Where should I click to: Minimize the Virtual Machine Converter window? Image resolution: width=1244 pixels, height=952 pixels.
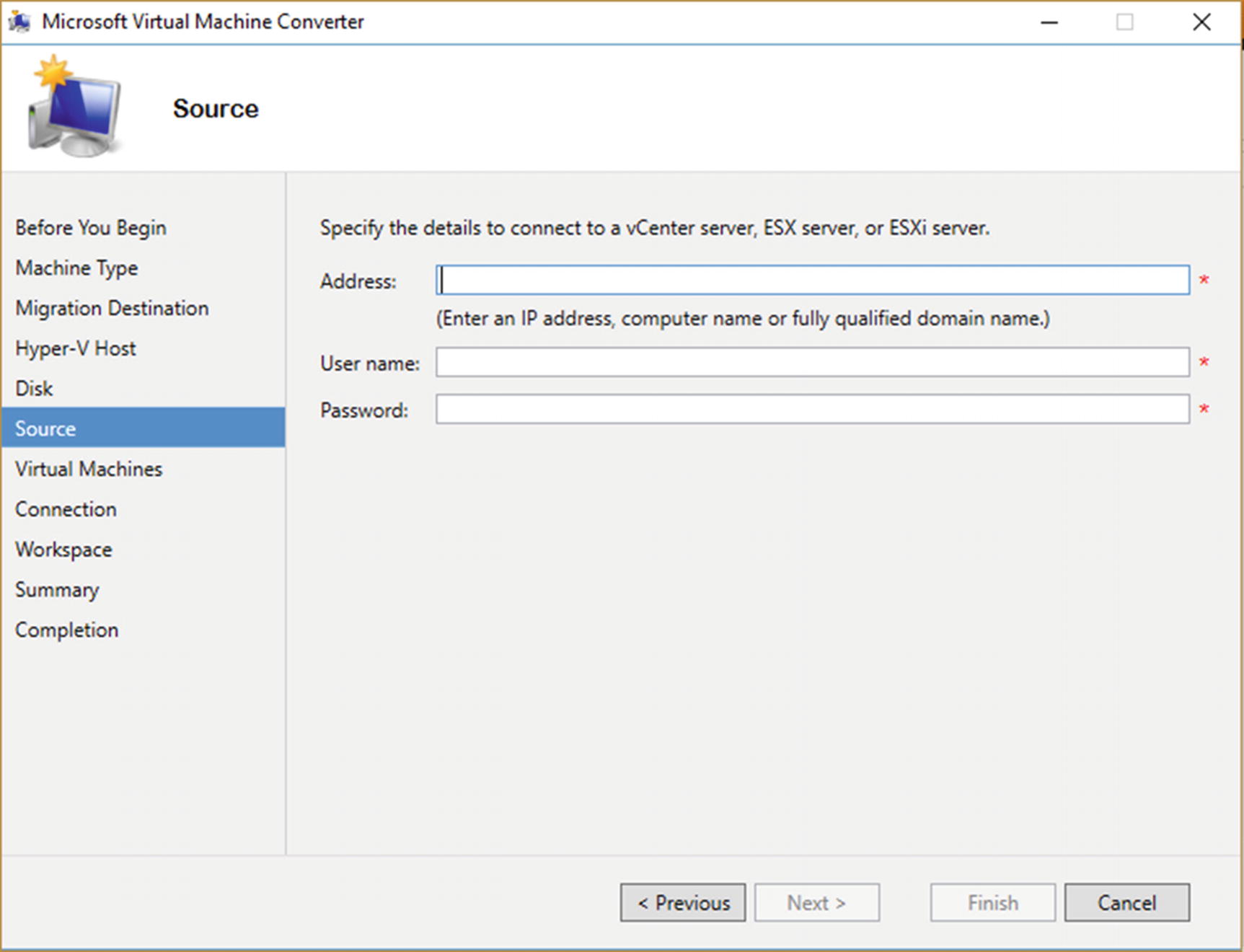pos(1049,22)
